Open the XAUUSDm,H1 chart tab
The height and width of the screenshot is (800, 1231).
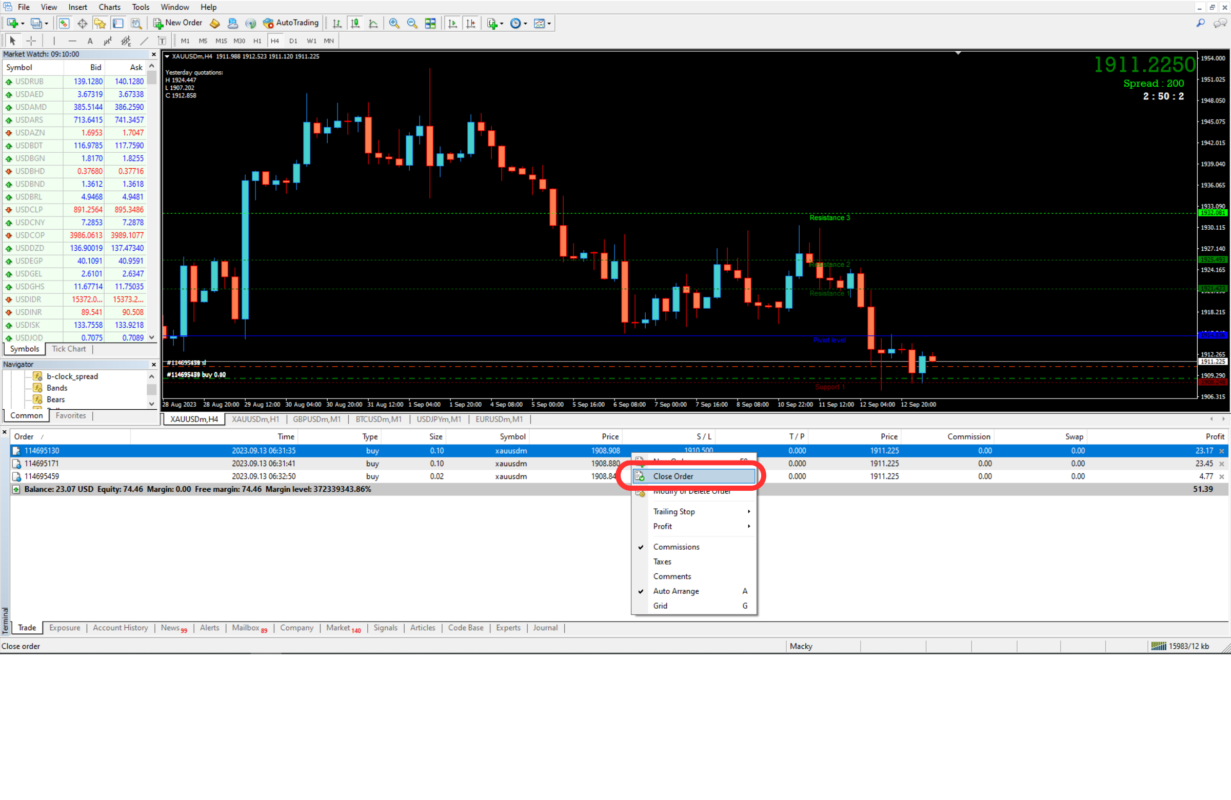[255, 419]
